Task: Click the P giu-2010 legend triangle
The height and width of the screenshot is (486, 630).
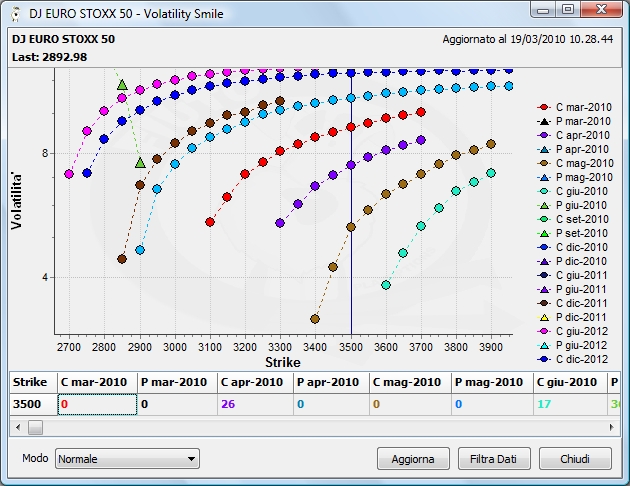Action: tap(544, 205)
